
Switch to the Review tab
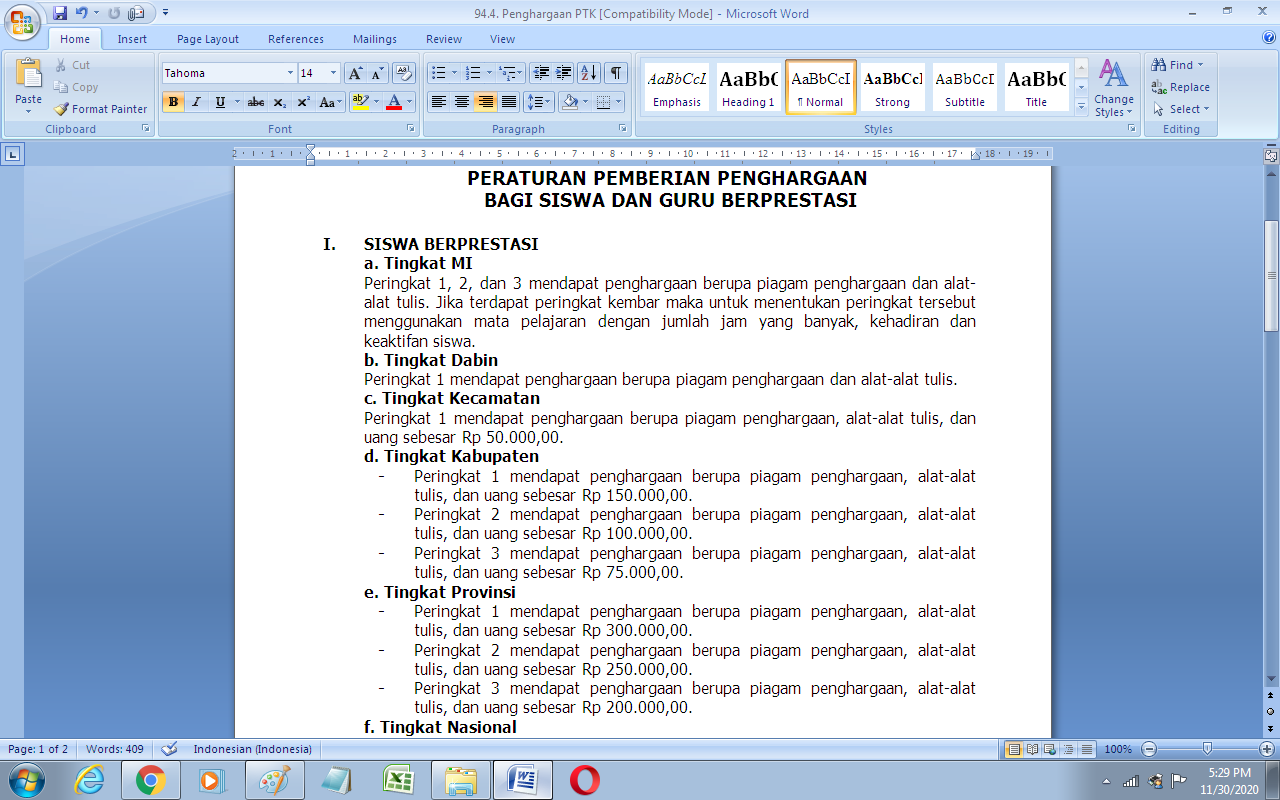coord(444,39)
